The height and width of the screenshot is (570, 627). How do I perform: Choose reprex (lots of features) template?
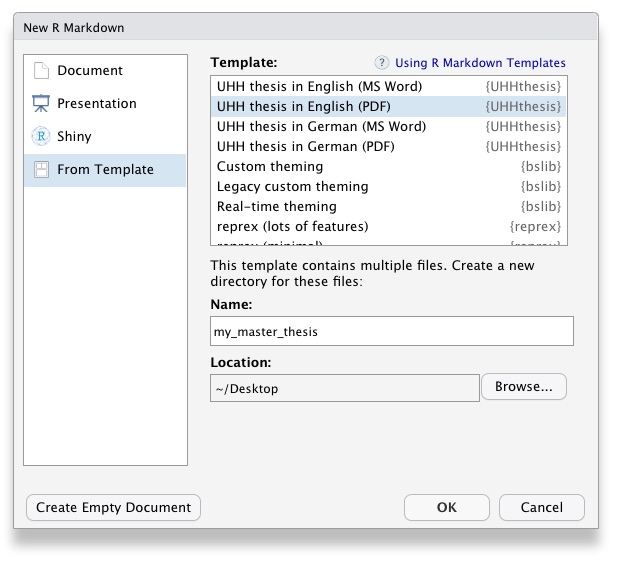(x=389, y=226)
